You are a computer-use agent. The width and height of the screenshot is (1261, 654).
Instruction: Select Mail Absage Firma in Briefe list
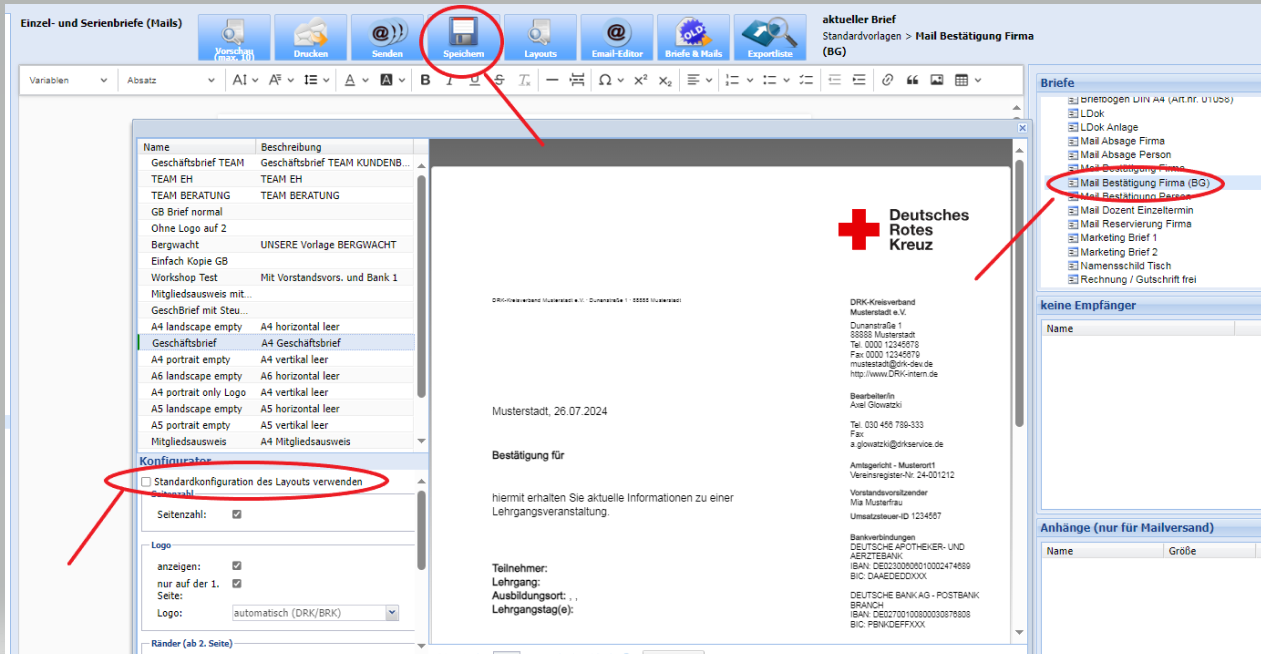1122,141
